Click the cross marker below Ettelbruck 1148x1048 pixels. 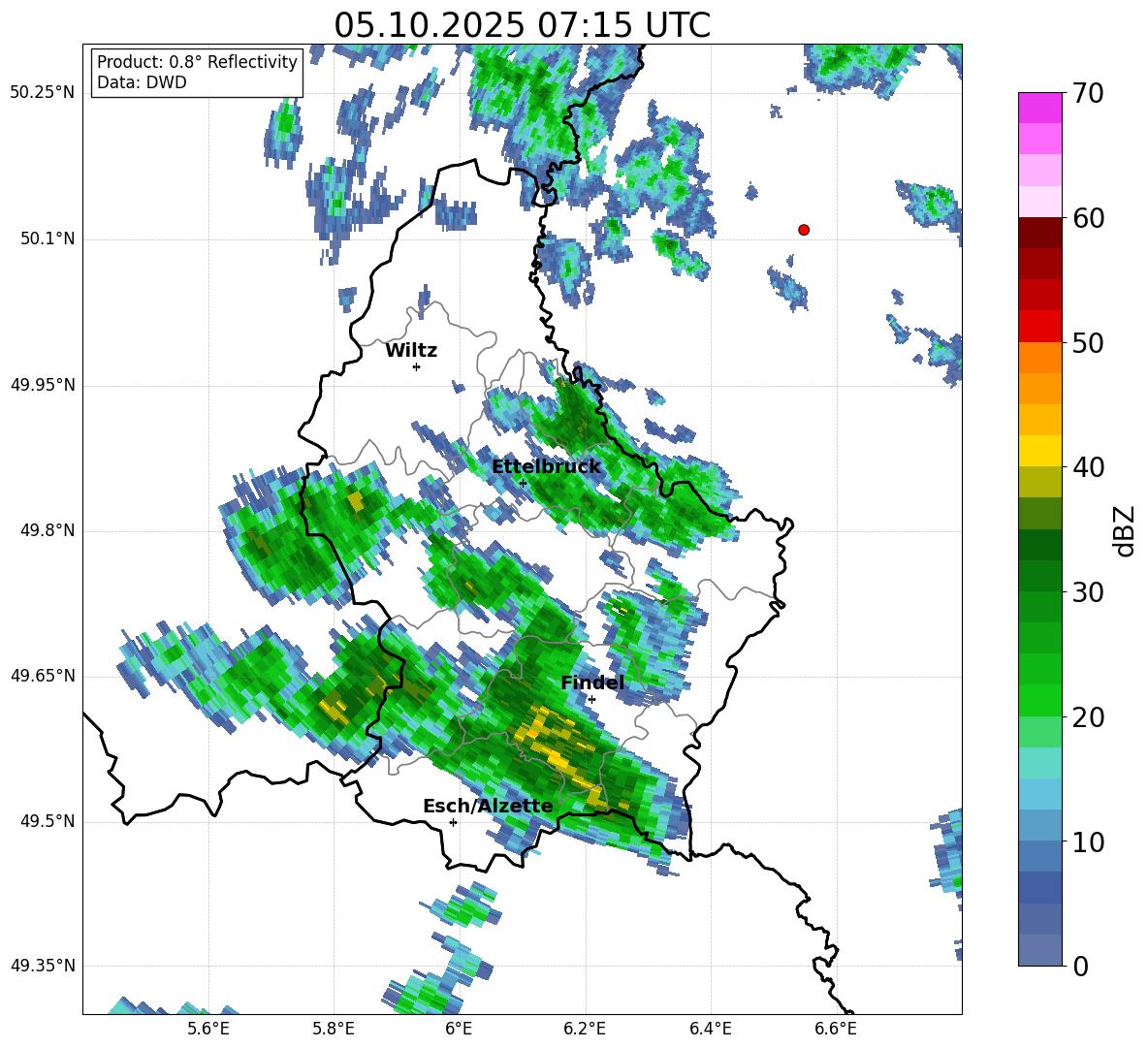point(523,483)
